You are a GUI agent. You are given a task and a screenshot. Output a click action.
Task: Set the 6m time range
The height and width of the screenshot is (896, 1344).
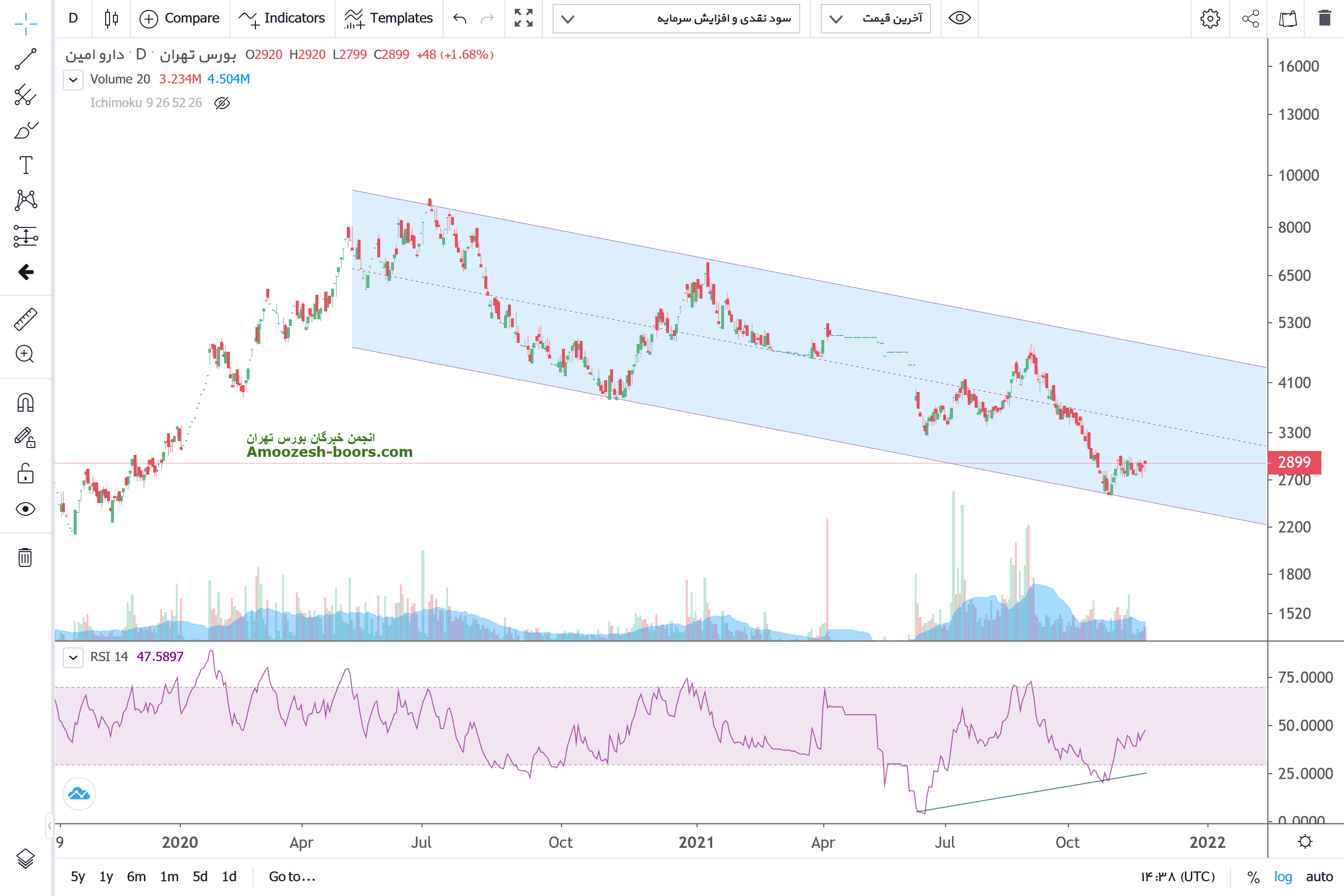136,876
